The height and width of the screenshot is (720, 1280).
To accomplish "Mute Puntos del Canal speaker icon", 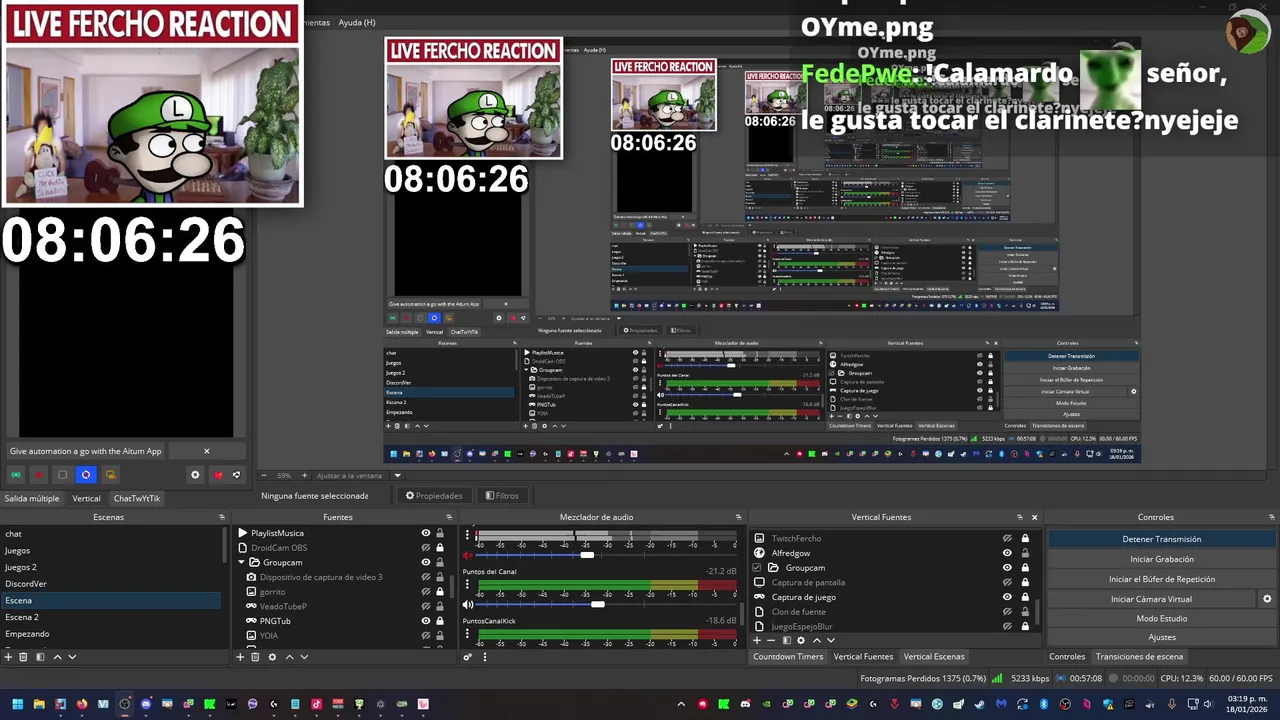I will 467,605.
